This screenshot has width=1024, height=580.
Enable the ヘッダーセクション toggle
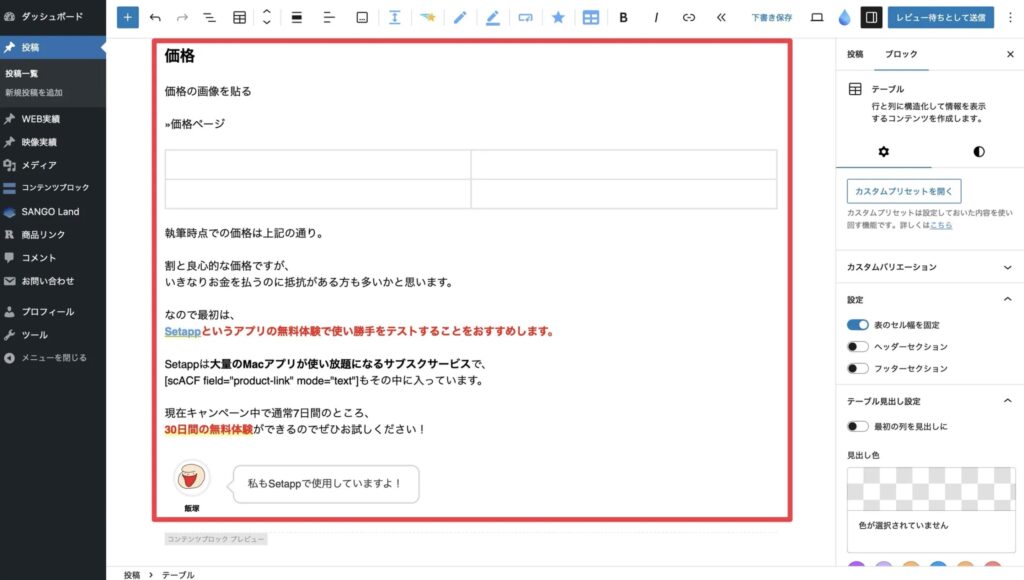(857, 347)
